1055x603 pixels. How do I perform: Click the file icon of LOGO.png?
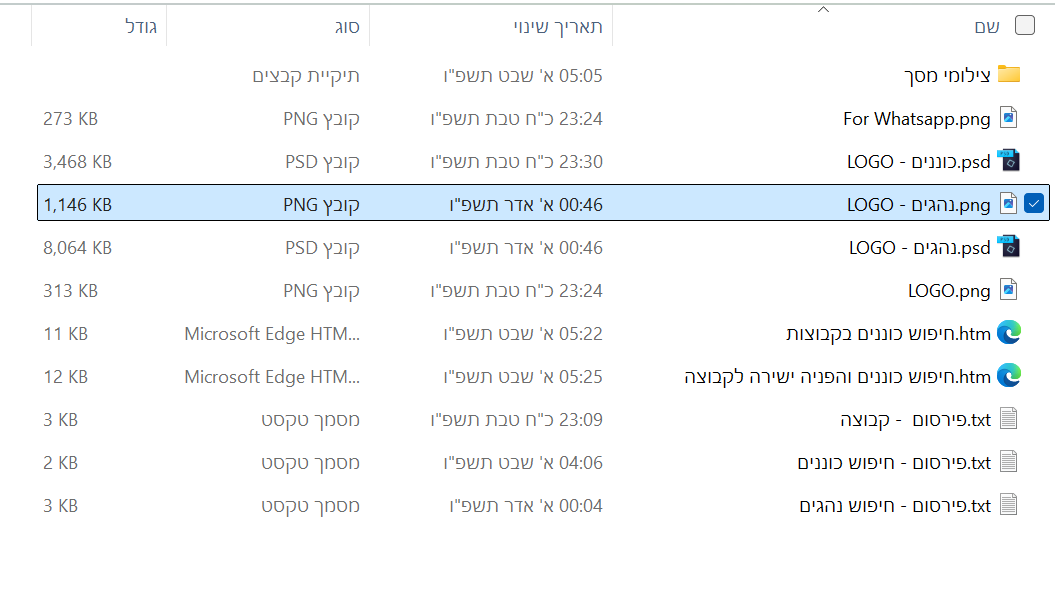point(1008,289)
